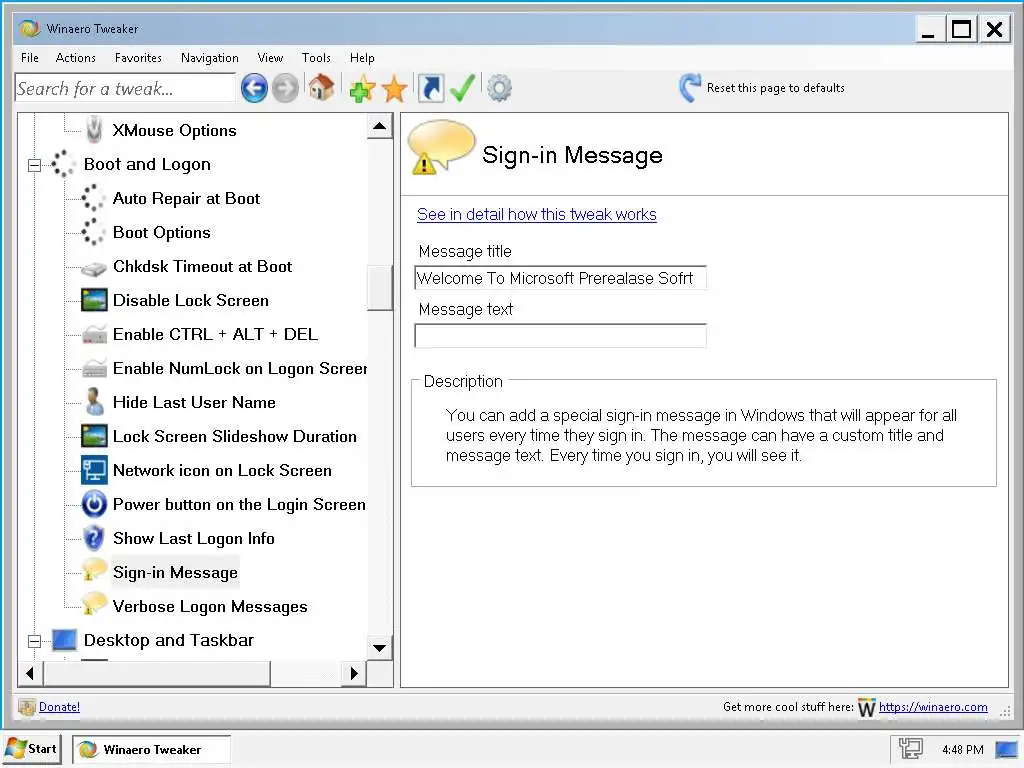
Task: Click the network icon in system tray
Action: 910,749
